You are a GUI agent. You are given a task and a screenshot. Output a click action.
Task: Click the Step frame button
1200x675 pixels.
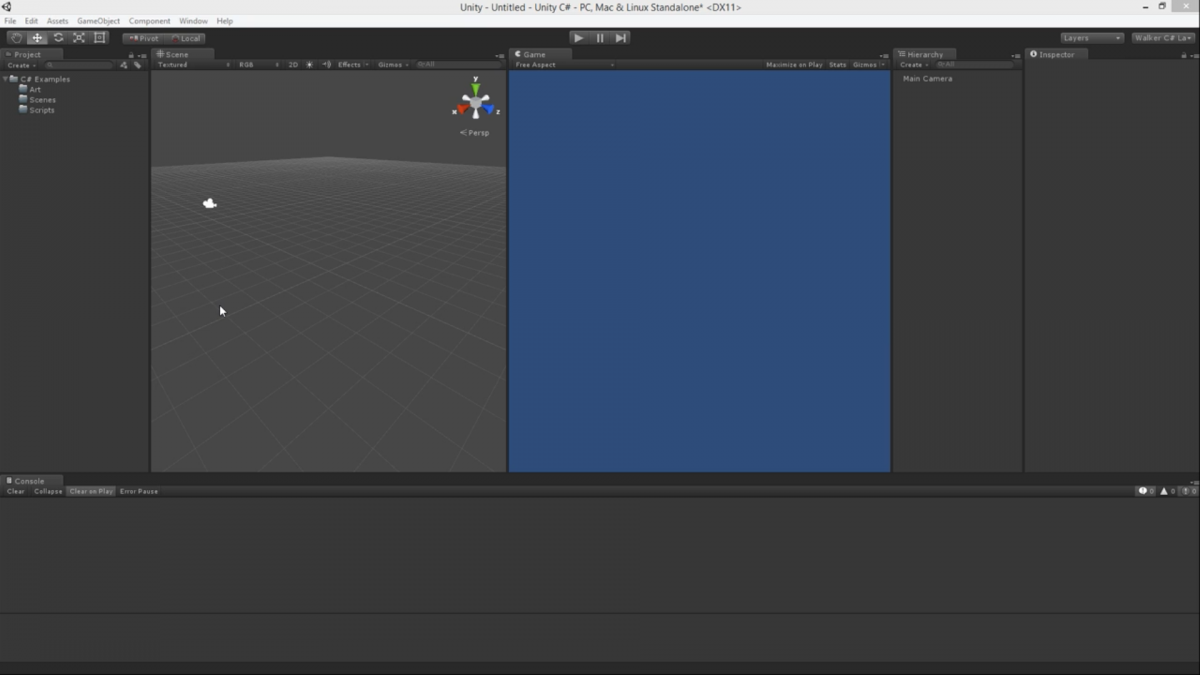[x=621, y=38]
